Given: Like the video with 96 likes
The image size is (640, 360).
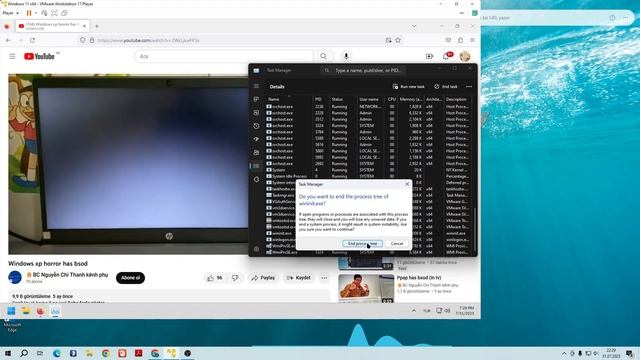Looking at the screenshot, I should (214, 278).
